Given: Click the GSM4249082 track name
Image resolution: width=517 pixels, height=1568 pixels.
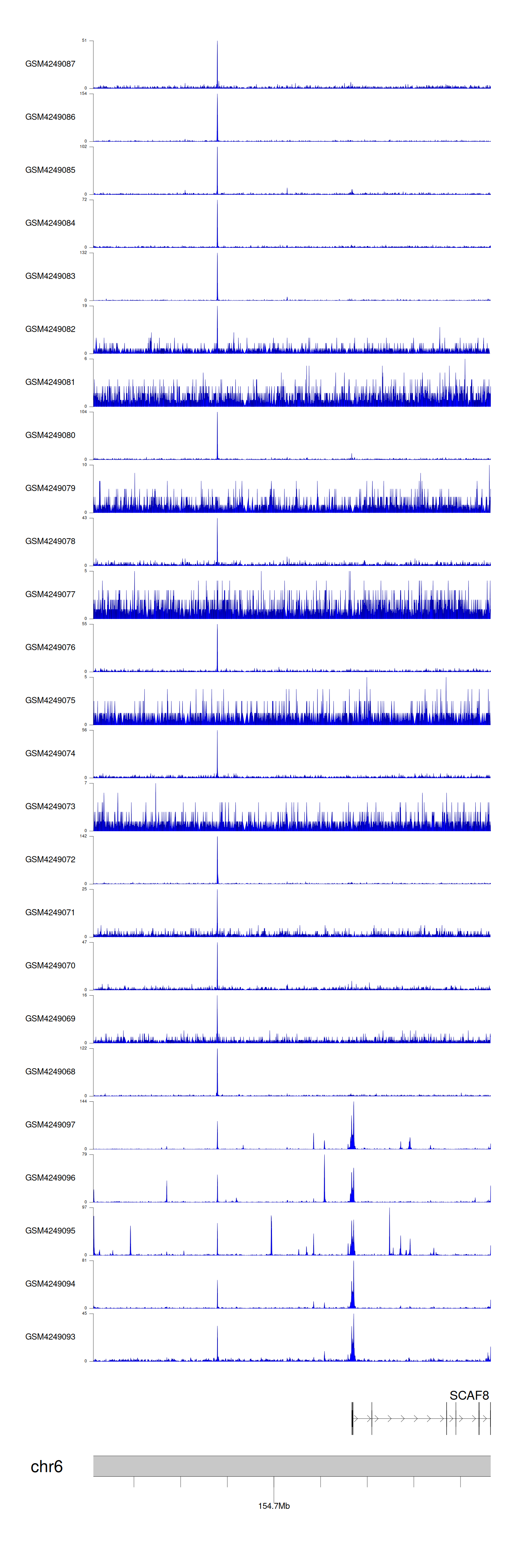Looking at the screenshot, I should pos(50,329).
